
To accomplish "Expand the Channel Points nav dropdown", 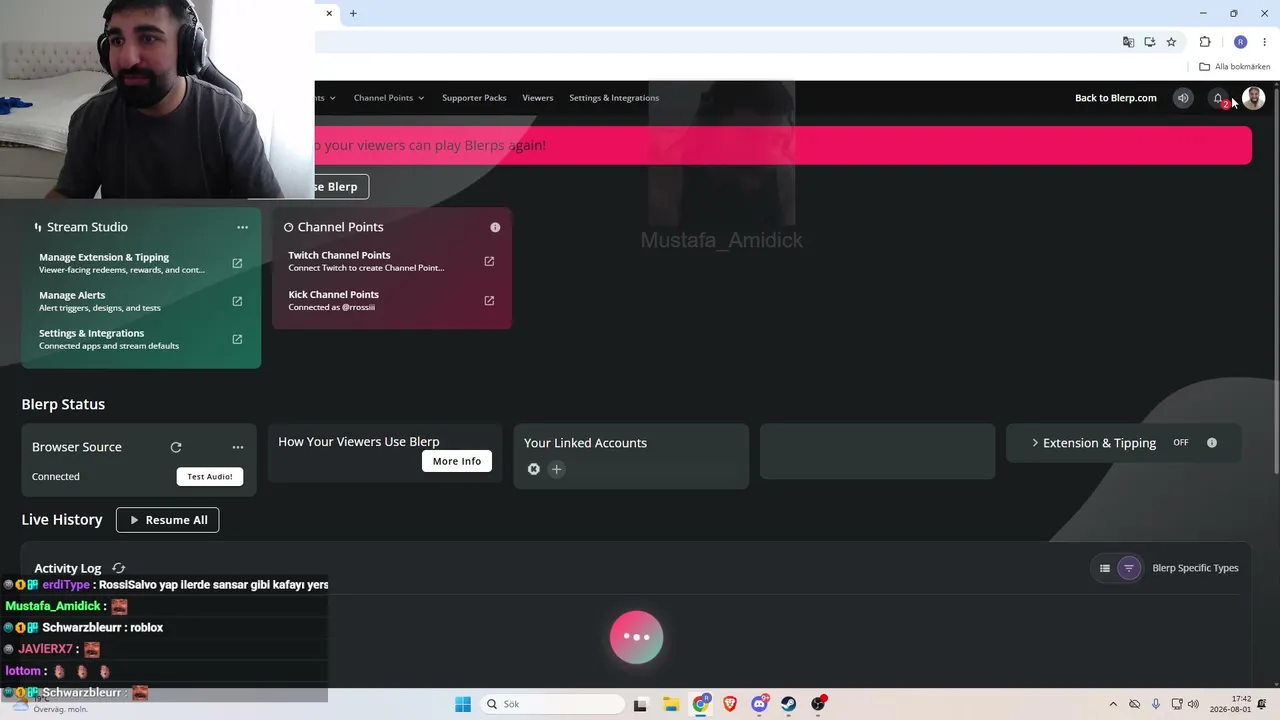I will [389, 98].
